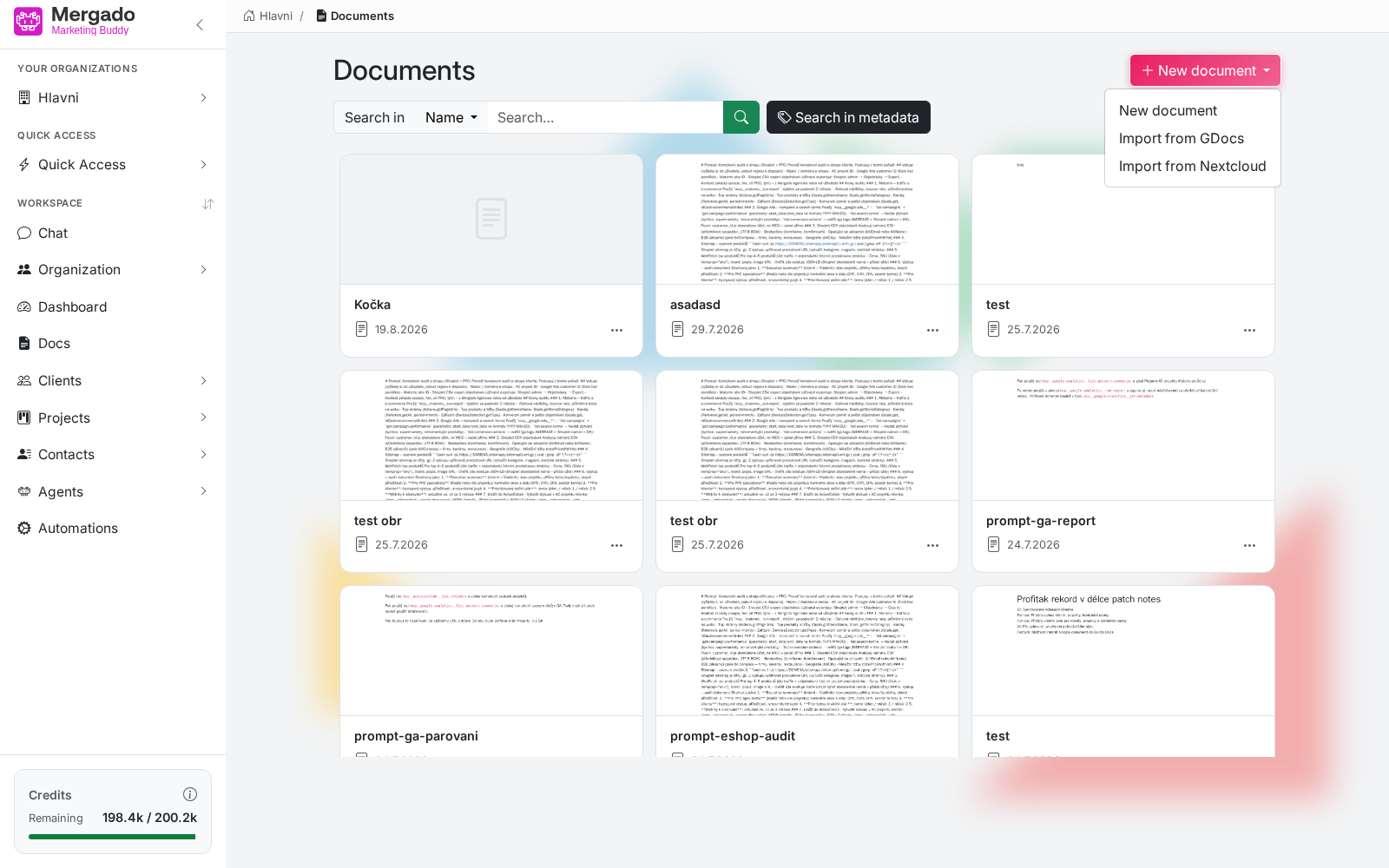The image size is (1389, 868).
Task: Focus the Search text field
Action: (605, 117)
